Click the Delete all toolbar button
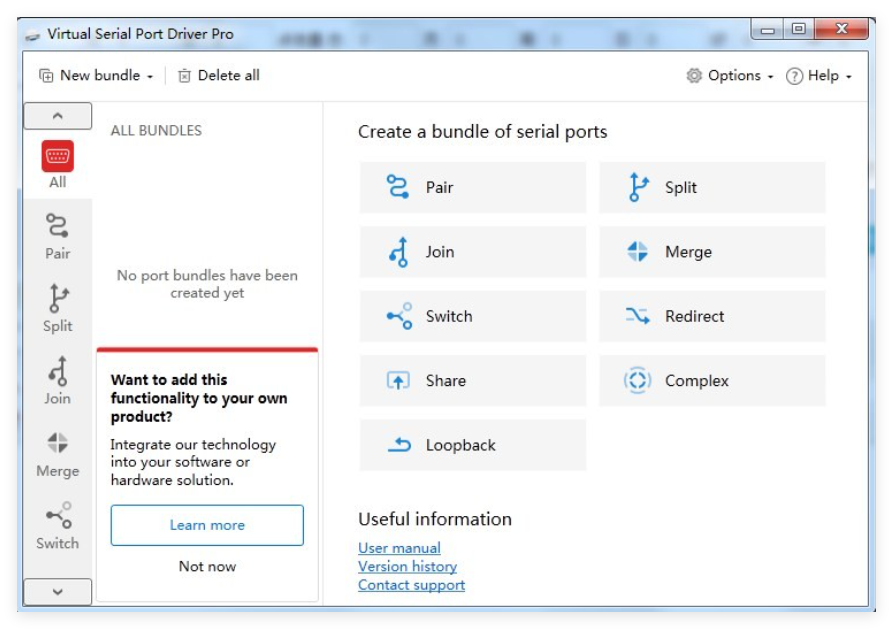Image resolution: width=893 pixels, height=629 pixels. (219, 76)
